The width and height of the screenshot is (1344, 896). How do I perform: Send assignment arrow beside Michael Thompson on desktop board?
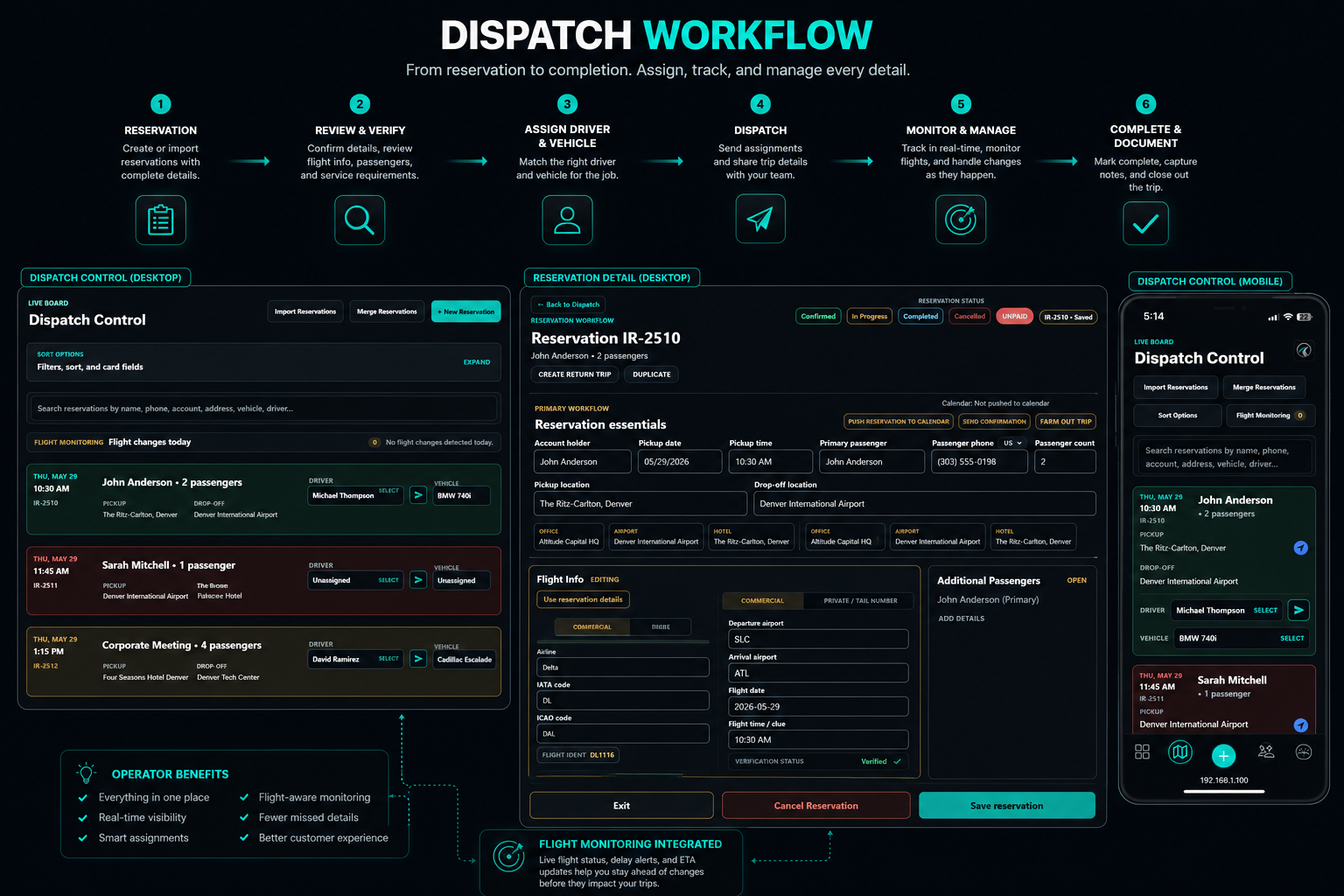click(x=418, y=495)
